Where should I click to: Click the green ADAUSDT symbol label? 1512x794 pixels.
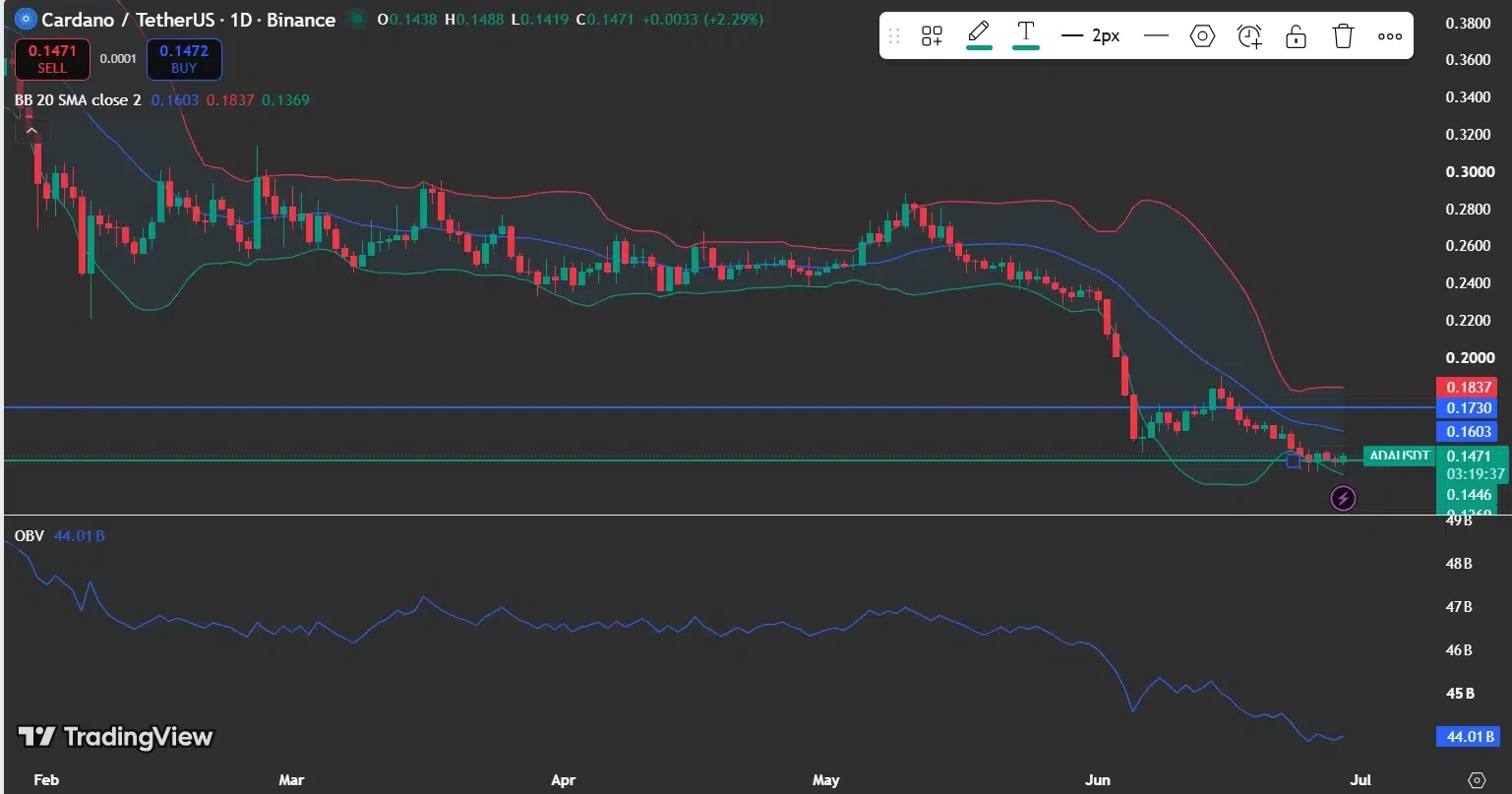click(1399, 457)
